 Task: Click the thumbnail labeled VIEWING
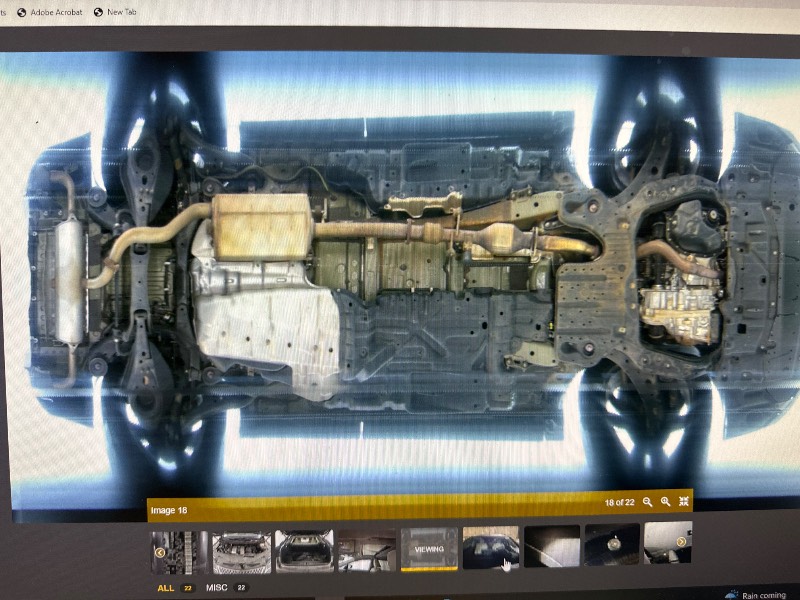[x=429, y=549]
